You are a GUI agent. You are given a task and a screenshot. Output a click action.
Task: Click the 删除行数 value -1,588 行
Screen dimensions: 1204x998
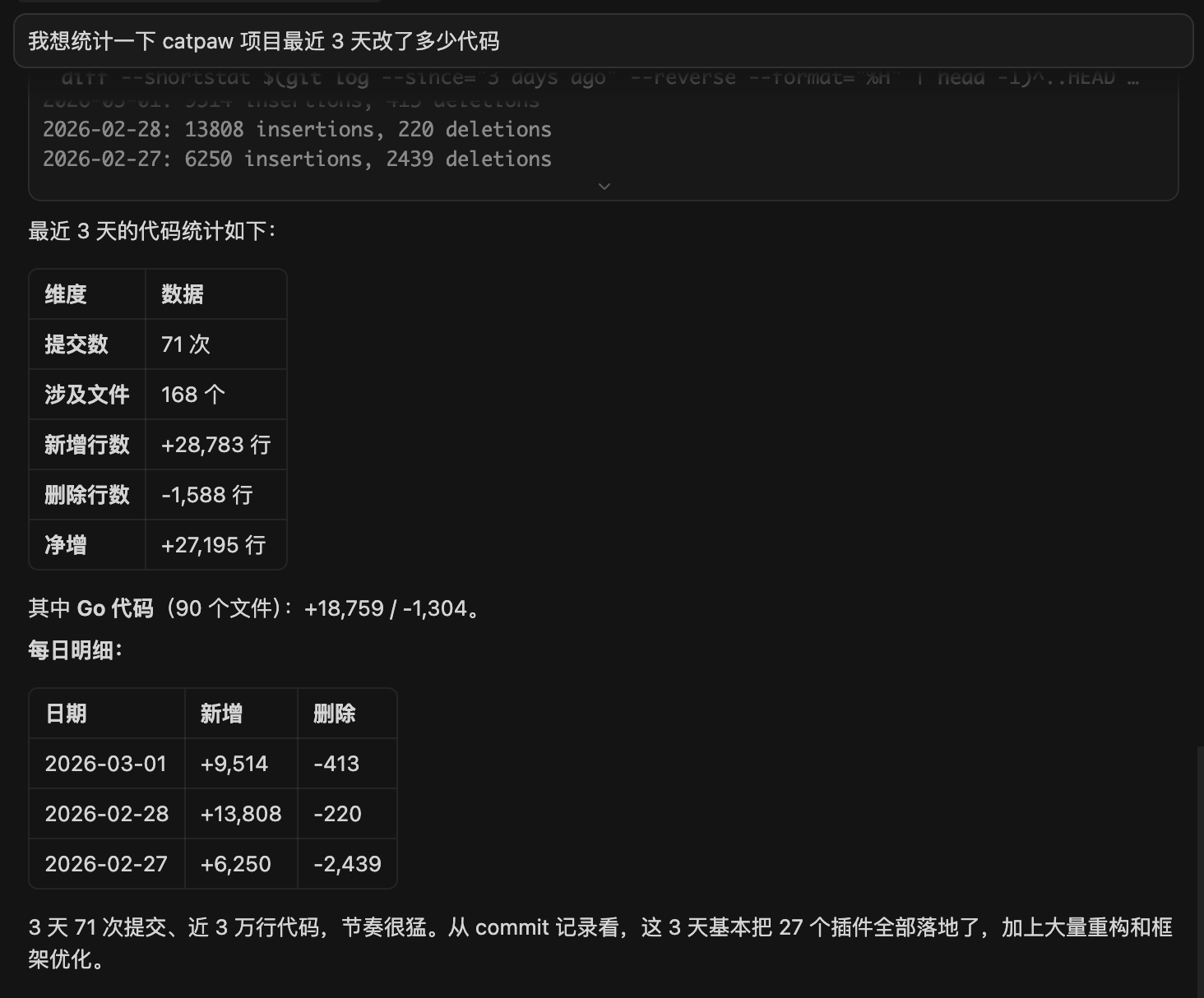pyautogui.click(x=206, y=495)
